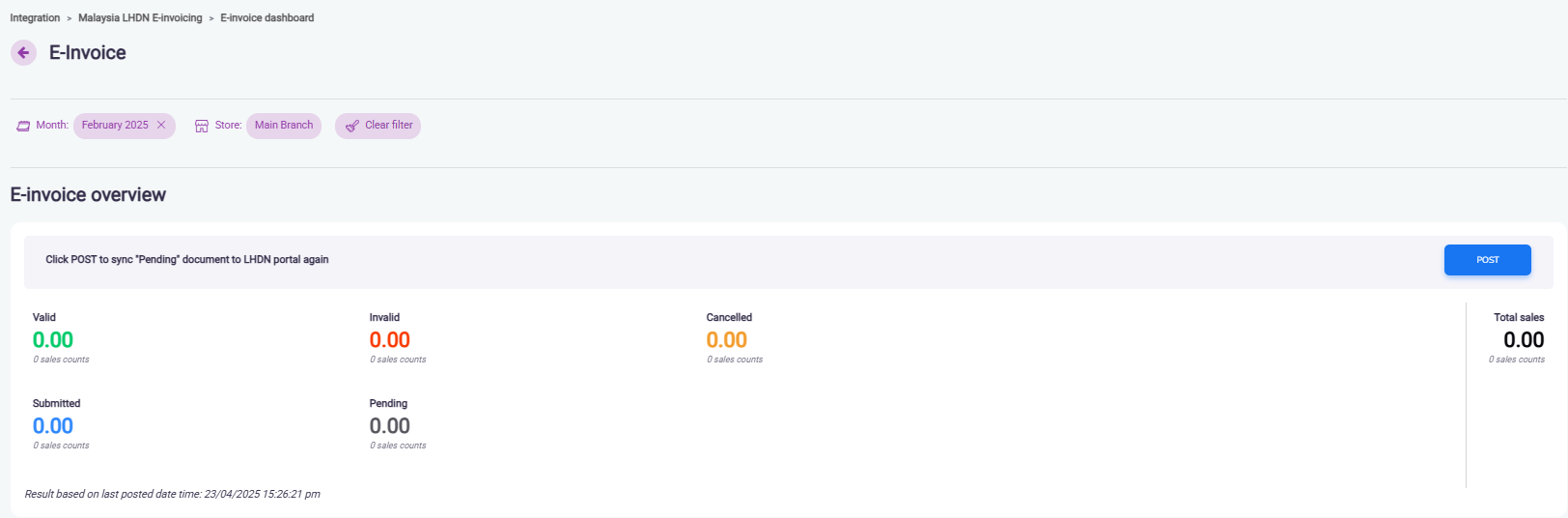Image resolution: width=1568 pixels, height=518 pixels.
Task: Click the red Invalid amount
Action: [390, 340]
